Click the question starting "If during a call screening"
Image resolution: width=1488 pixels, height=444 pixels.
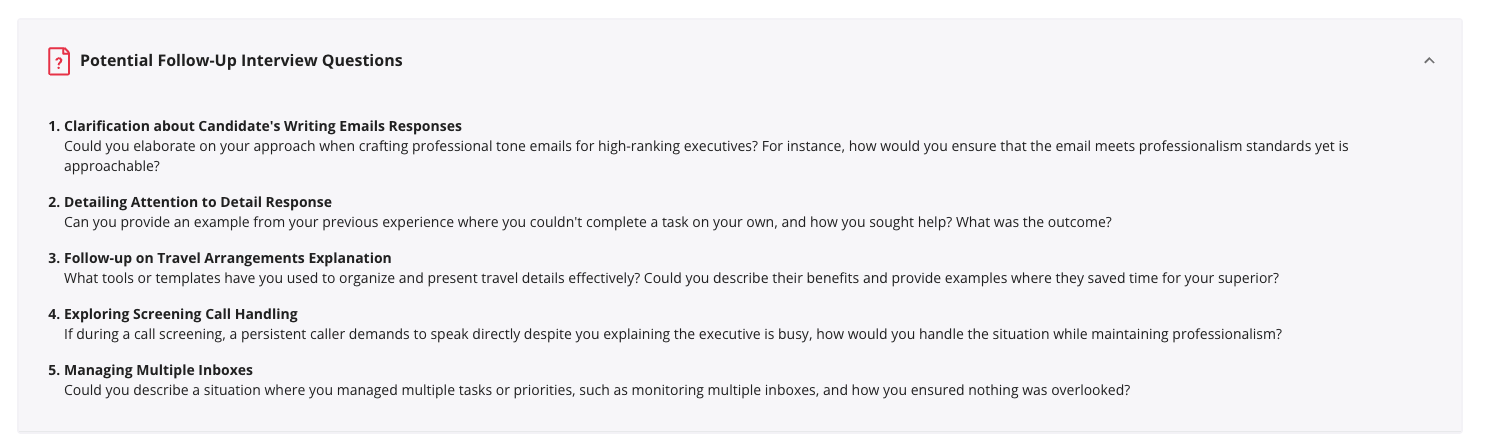[x=672, y=334]
